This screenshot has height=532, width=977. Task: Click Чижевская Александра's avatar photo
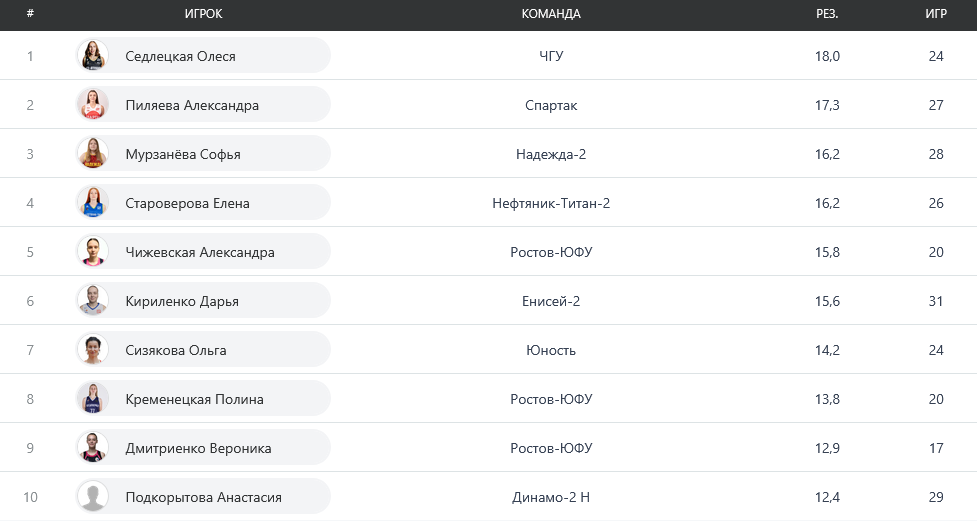(x=93, y=252)
